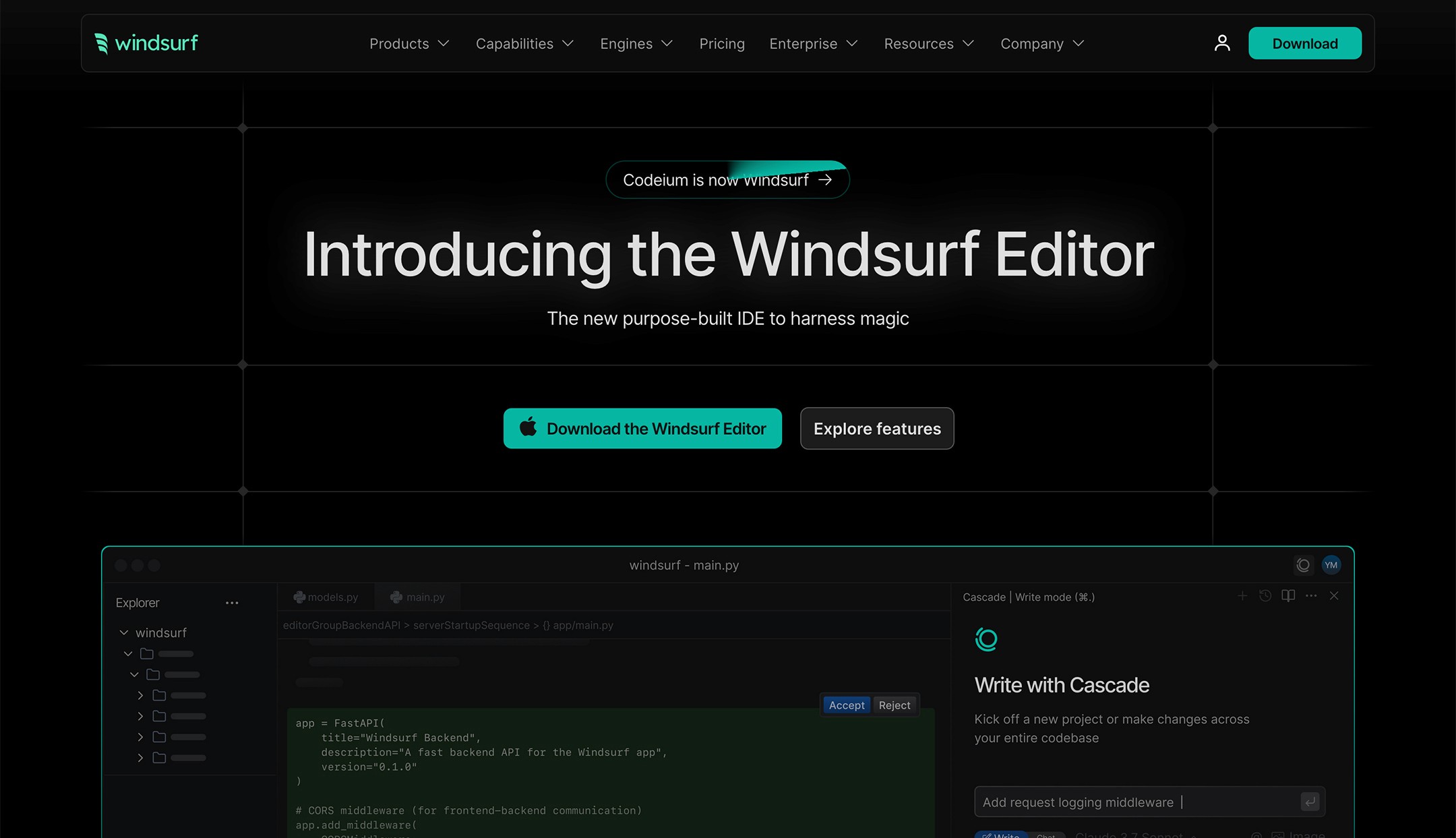Click Download the Windsurf Editor
This screenshot has width=1456, height=838.
[642, 428]
